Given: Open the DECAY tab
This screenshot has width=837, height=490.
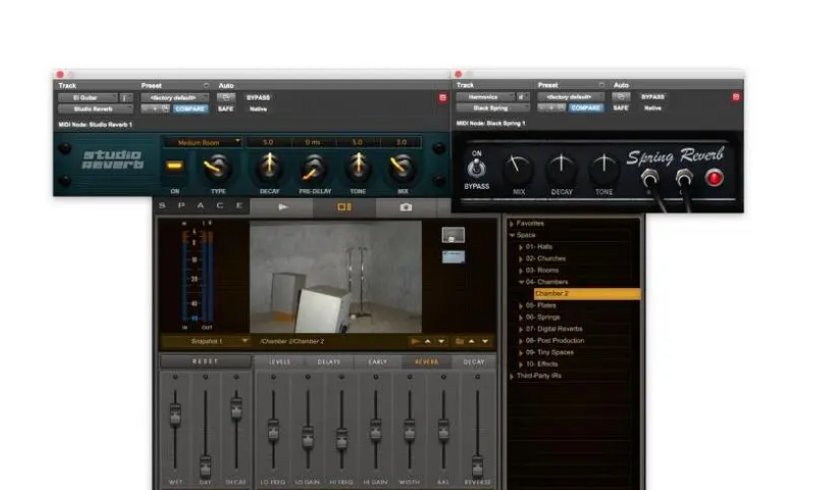Looking at the screenshot, I should point(474,362).
